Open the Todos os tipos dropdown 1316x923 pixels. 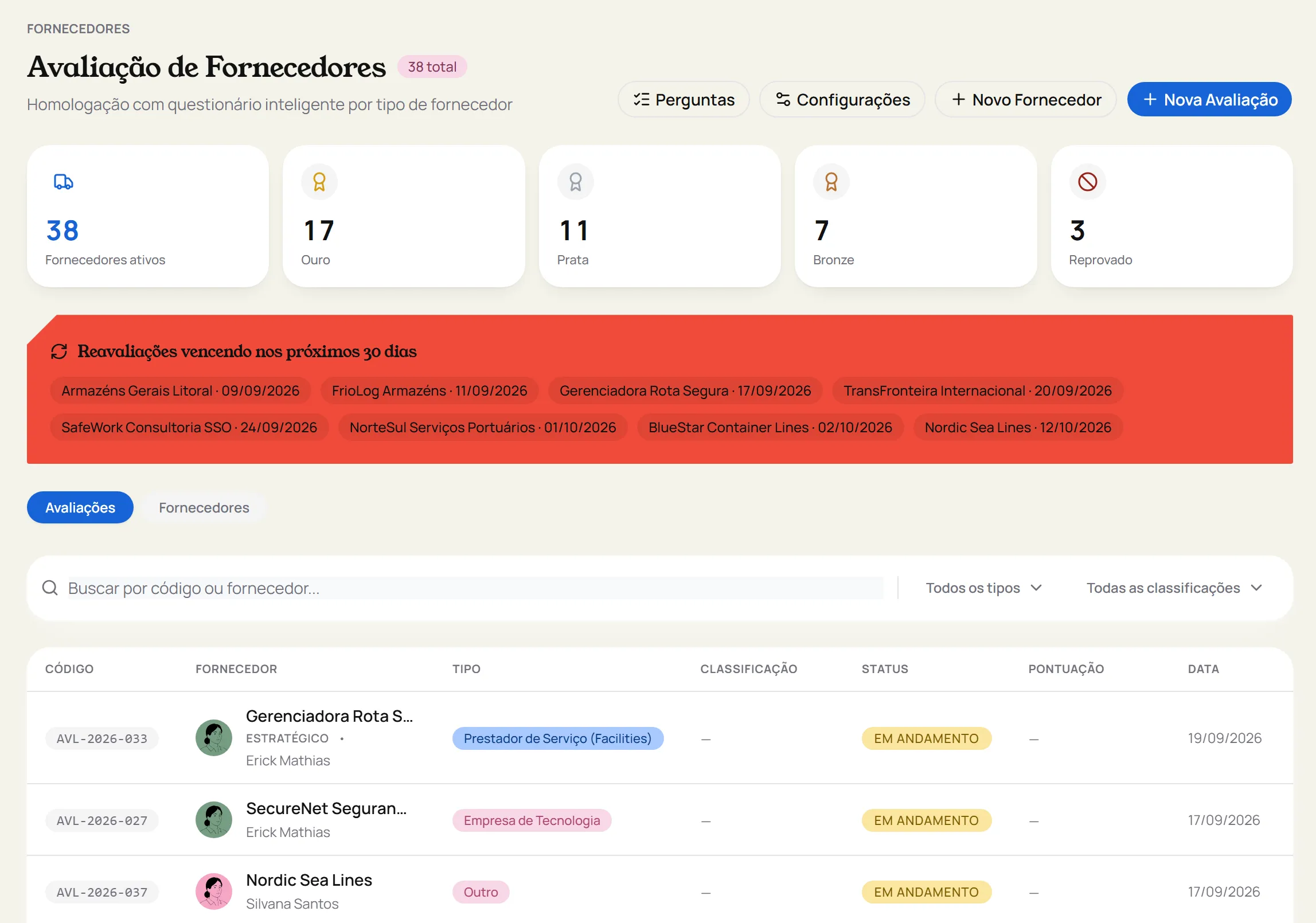tap(983, 588)
